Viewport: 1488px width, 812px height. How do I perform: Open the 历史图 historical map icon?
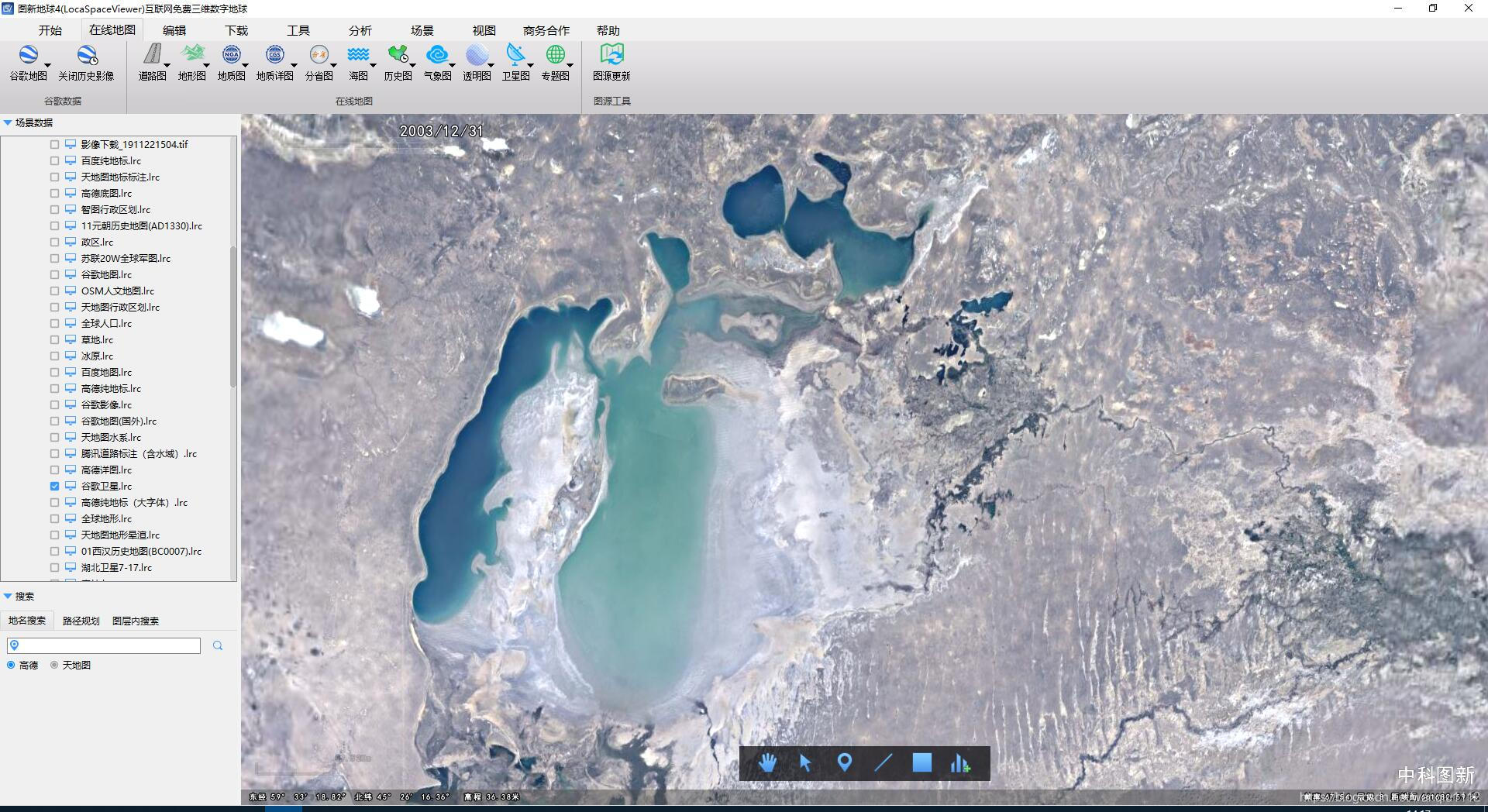(x=398, y=54)
